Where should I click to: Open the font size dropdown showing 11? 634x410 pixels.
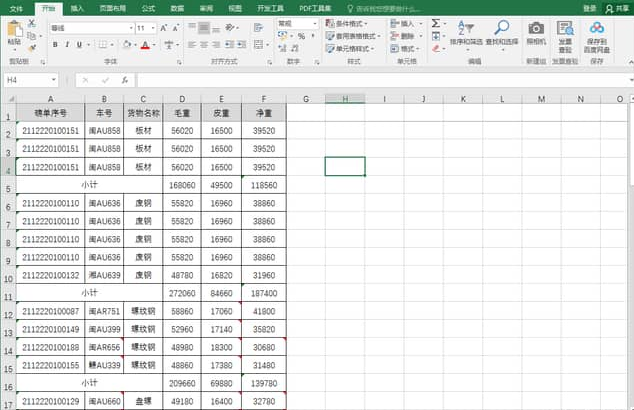(153, 28)
